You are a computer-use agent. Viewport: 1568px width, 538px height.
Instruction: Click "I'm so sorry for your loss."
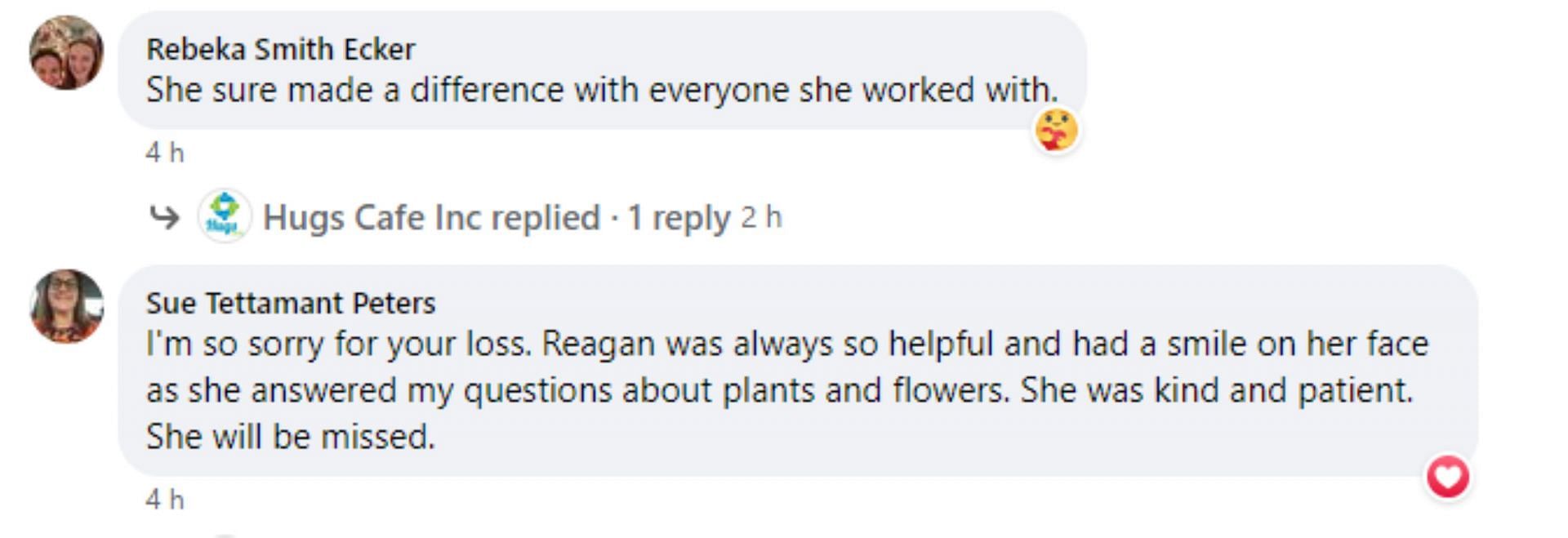pyautogui.click(x=338, y=345)
